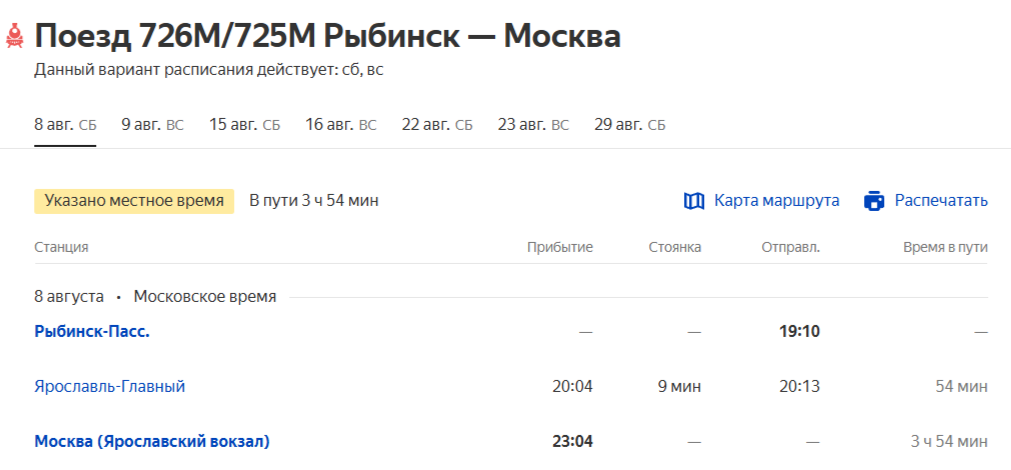Click the departure time 19:10
The image size is (1011, 470).
point(800,332)
